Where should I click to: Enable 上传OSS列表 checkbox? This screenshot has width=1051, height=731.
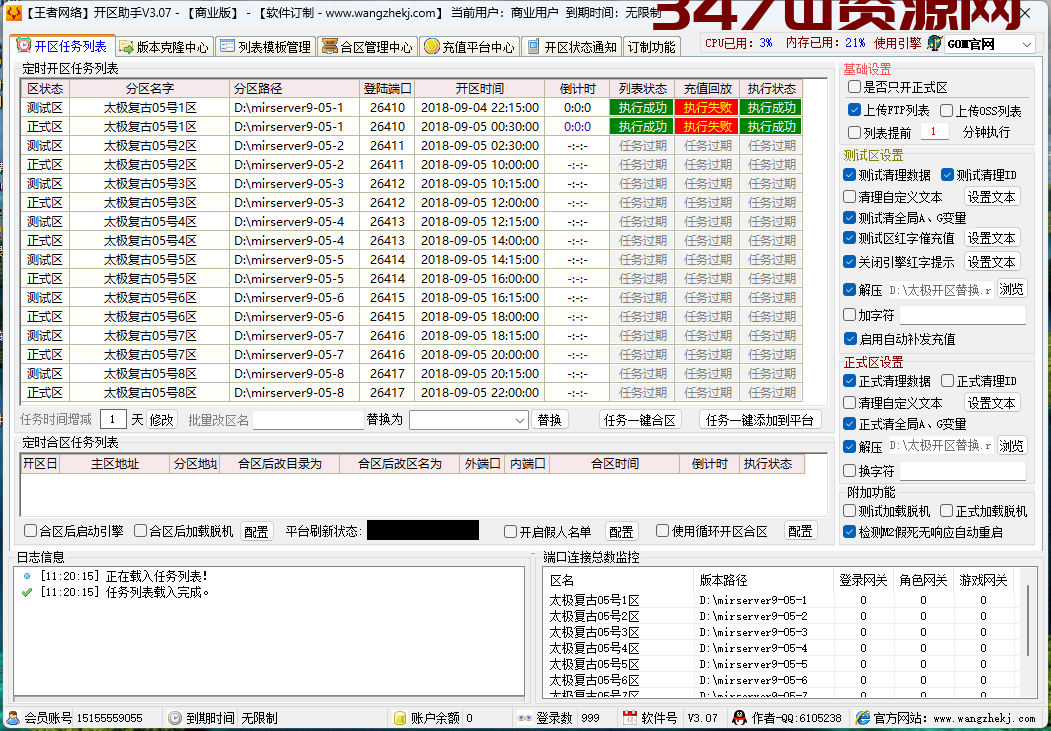(x=946, y=111)
